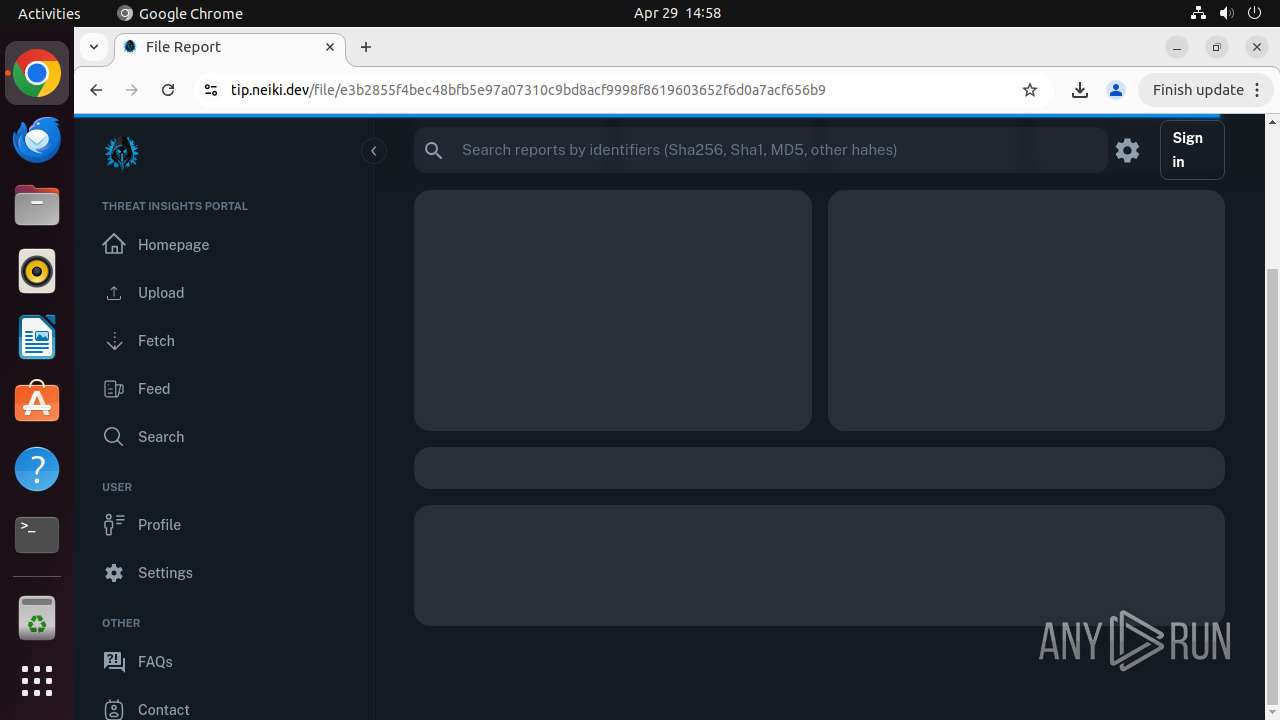The image size is (1280, 720).
Task: Click the Homepage house icon
Action: 114,245
